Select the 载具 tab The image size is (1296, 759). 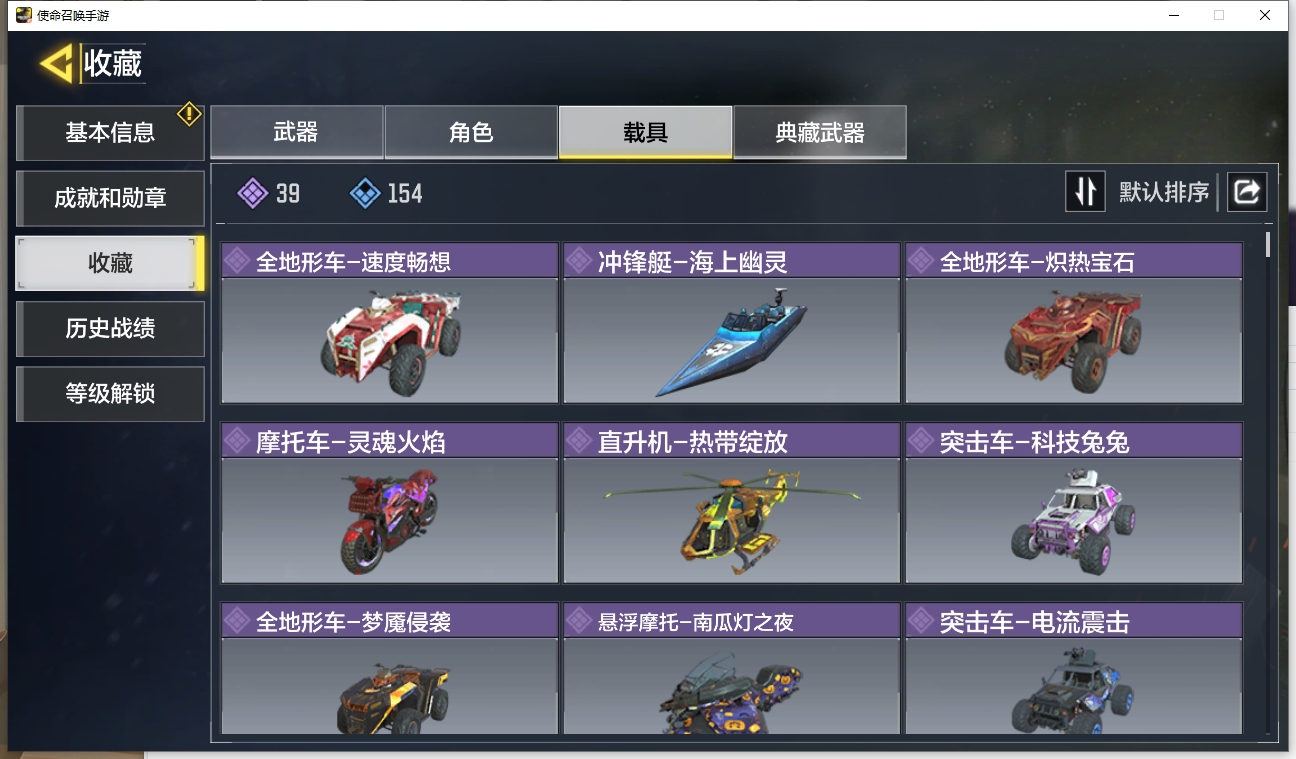[645, 132]
